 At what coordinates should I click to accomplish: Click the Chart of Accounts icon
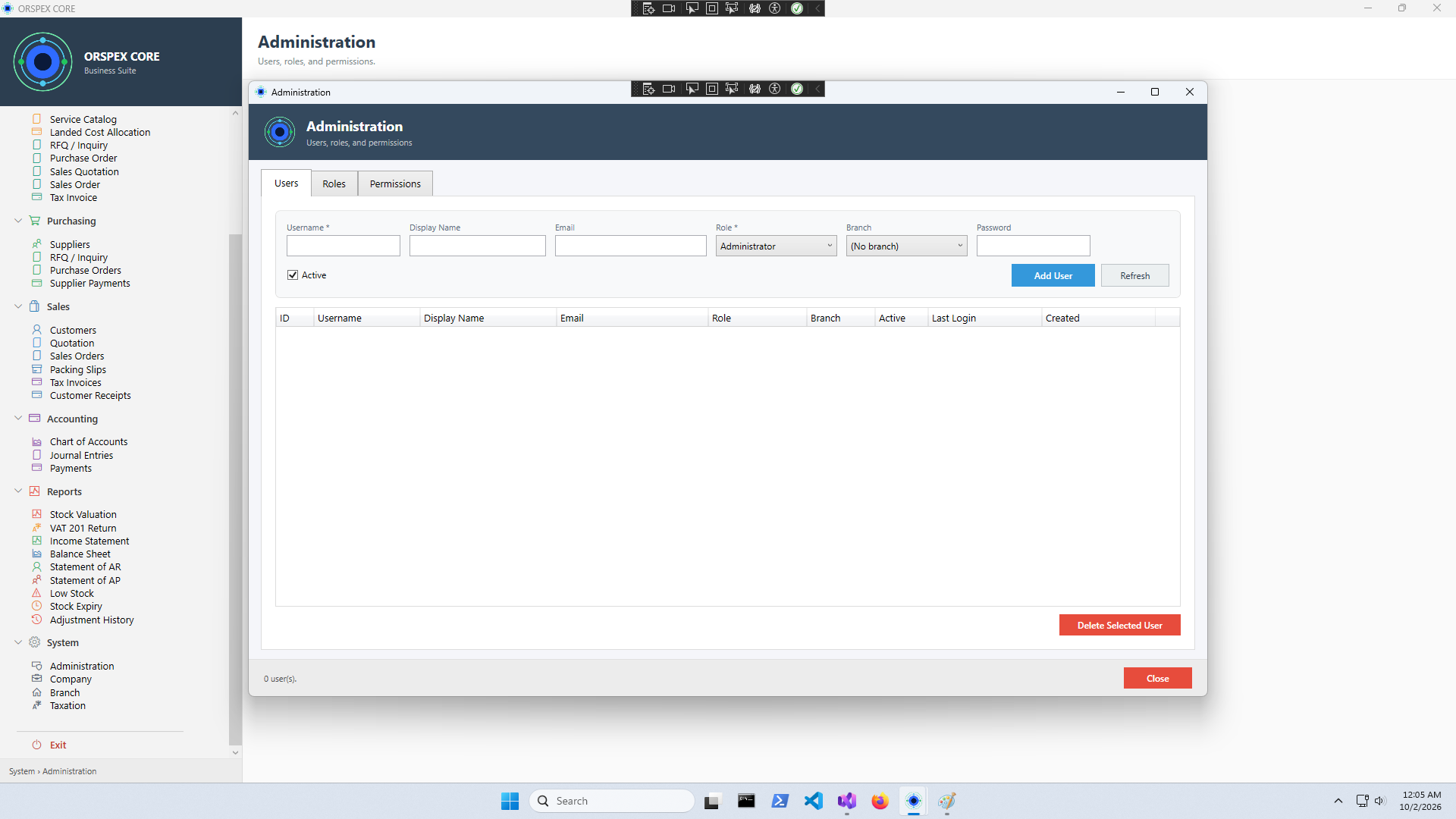(x=36, y=441)
